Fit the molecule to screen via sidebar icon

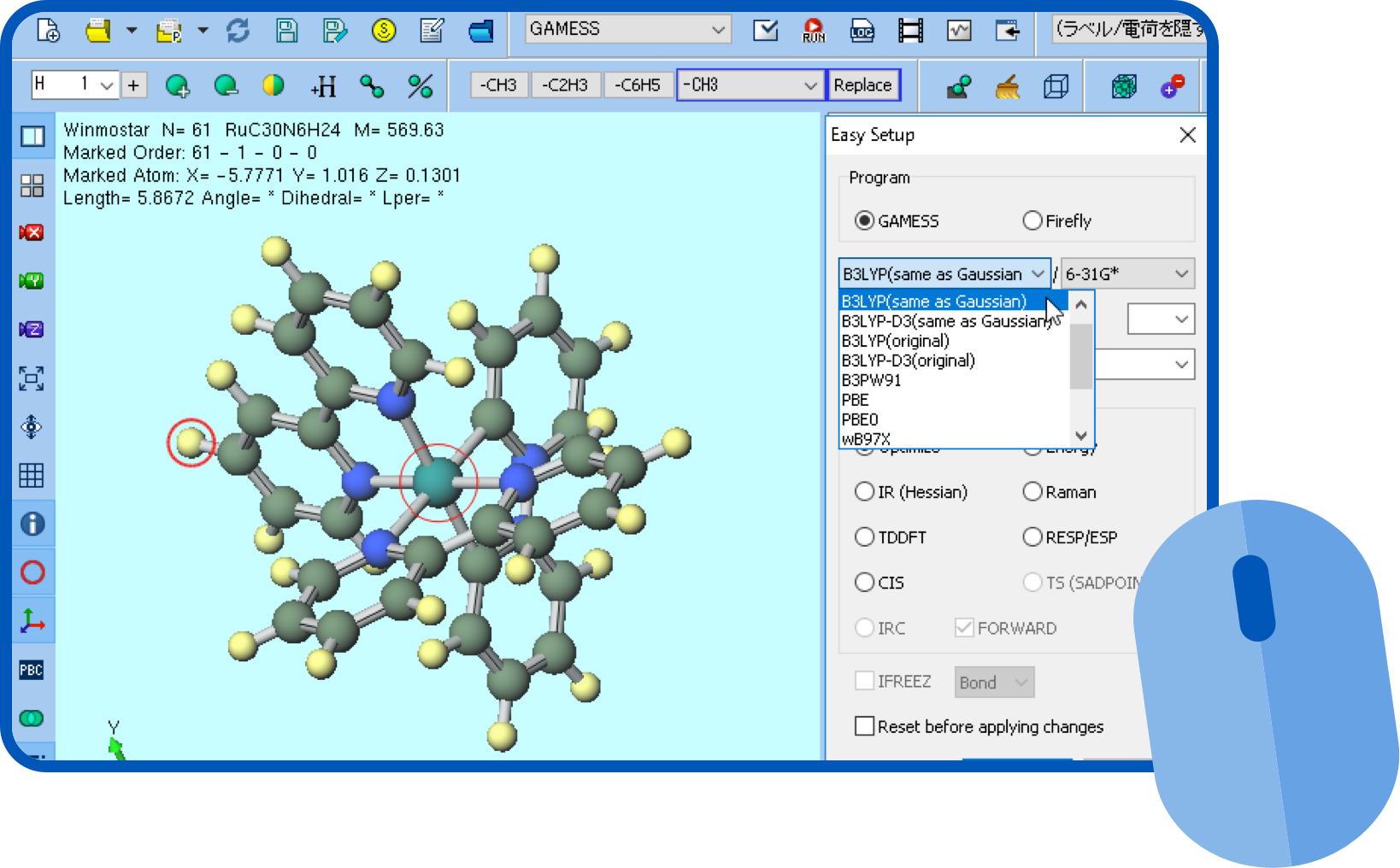[x=32, y=378]
